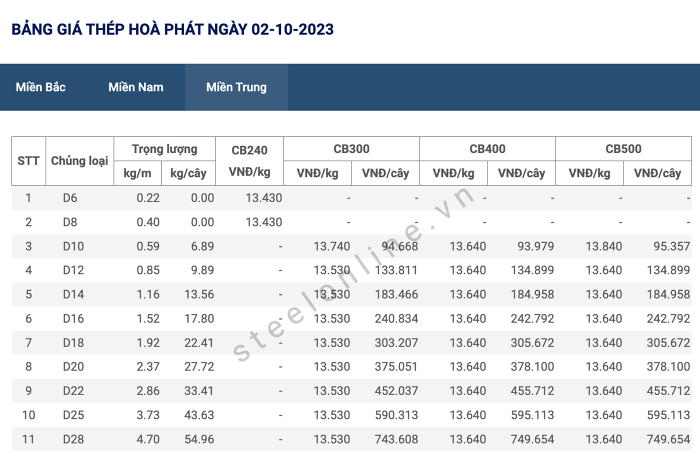Click the D10 CB500 price 13.840

tap(604, 246)
